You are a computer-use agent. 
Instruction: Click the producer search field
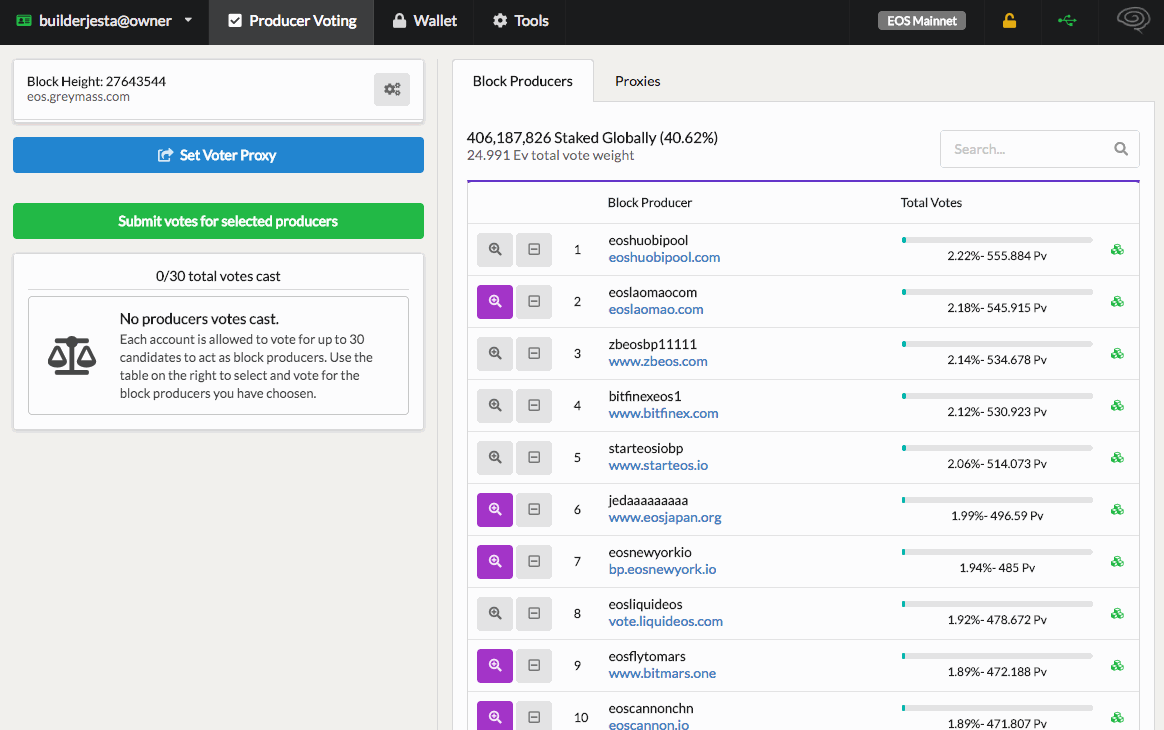pos(1039,149)
